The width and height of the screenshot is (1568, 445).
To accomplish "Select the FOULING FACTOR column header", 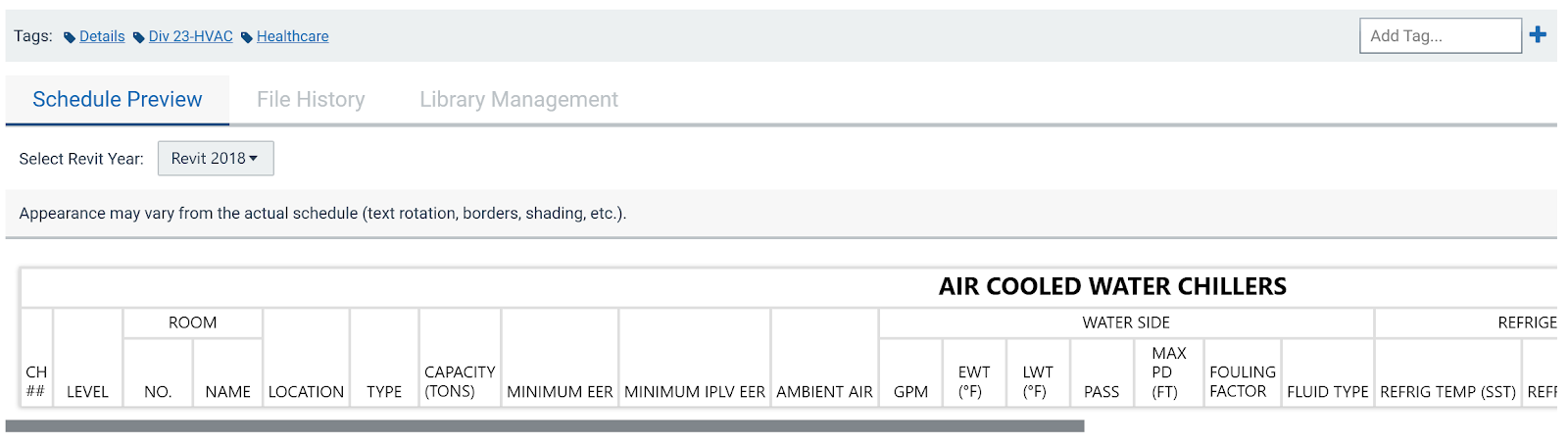I will pyautogui.click(x=1243, y=381).
